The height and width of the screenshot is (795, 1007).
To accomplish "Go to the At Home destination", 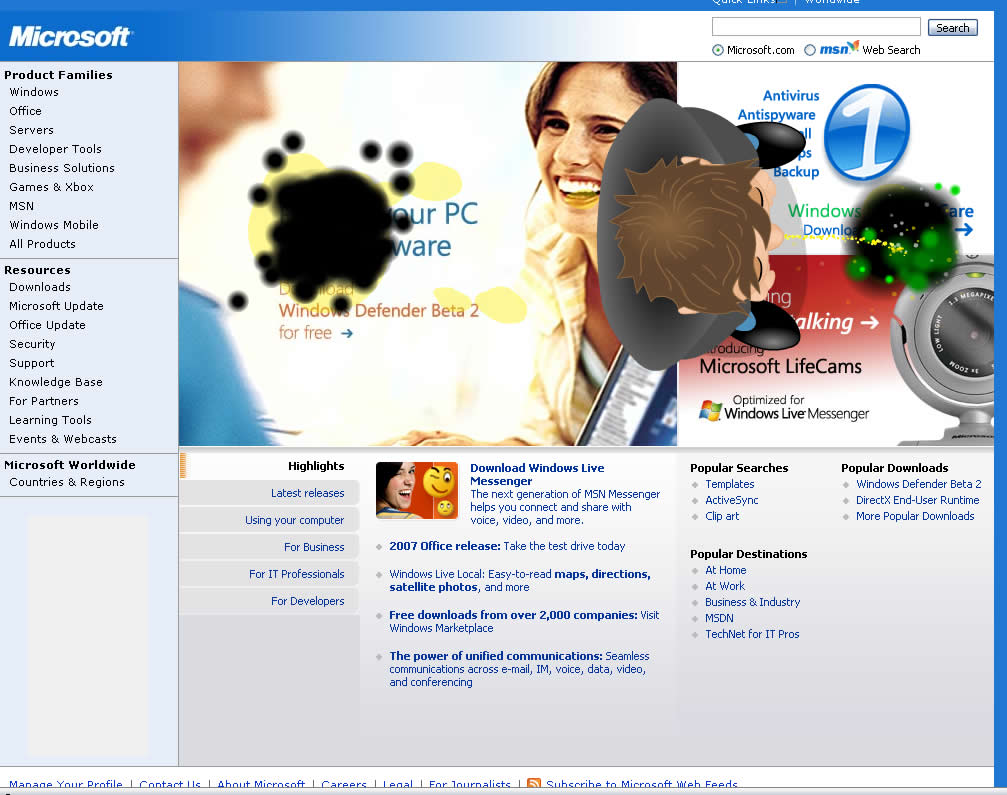I will point(726,570).
